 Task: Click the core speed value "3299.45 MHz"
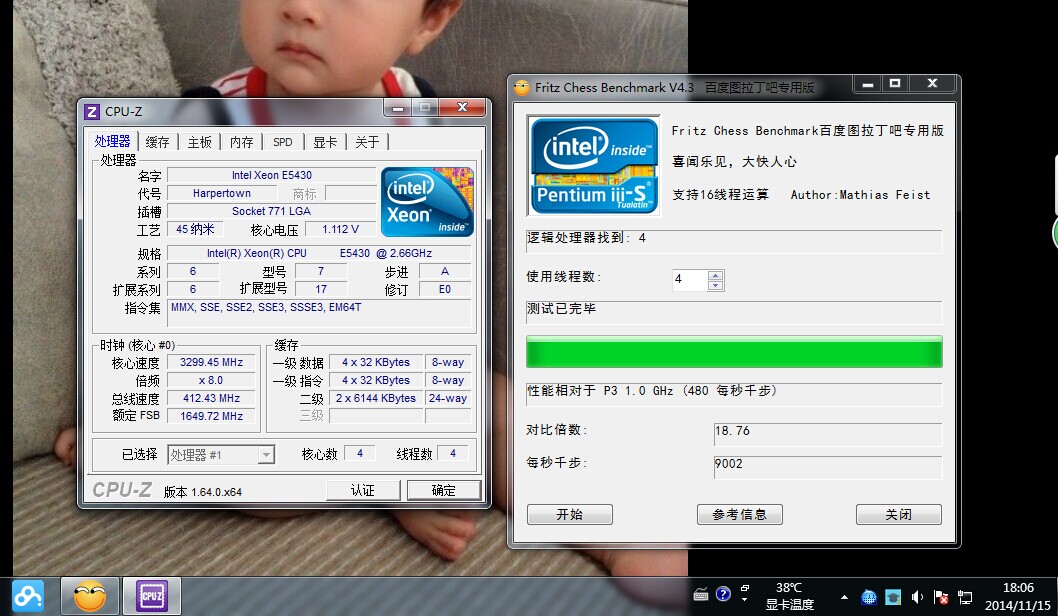pos(211,362)
